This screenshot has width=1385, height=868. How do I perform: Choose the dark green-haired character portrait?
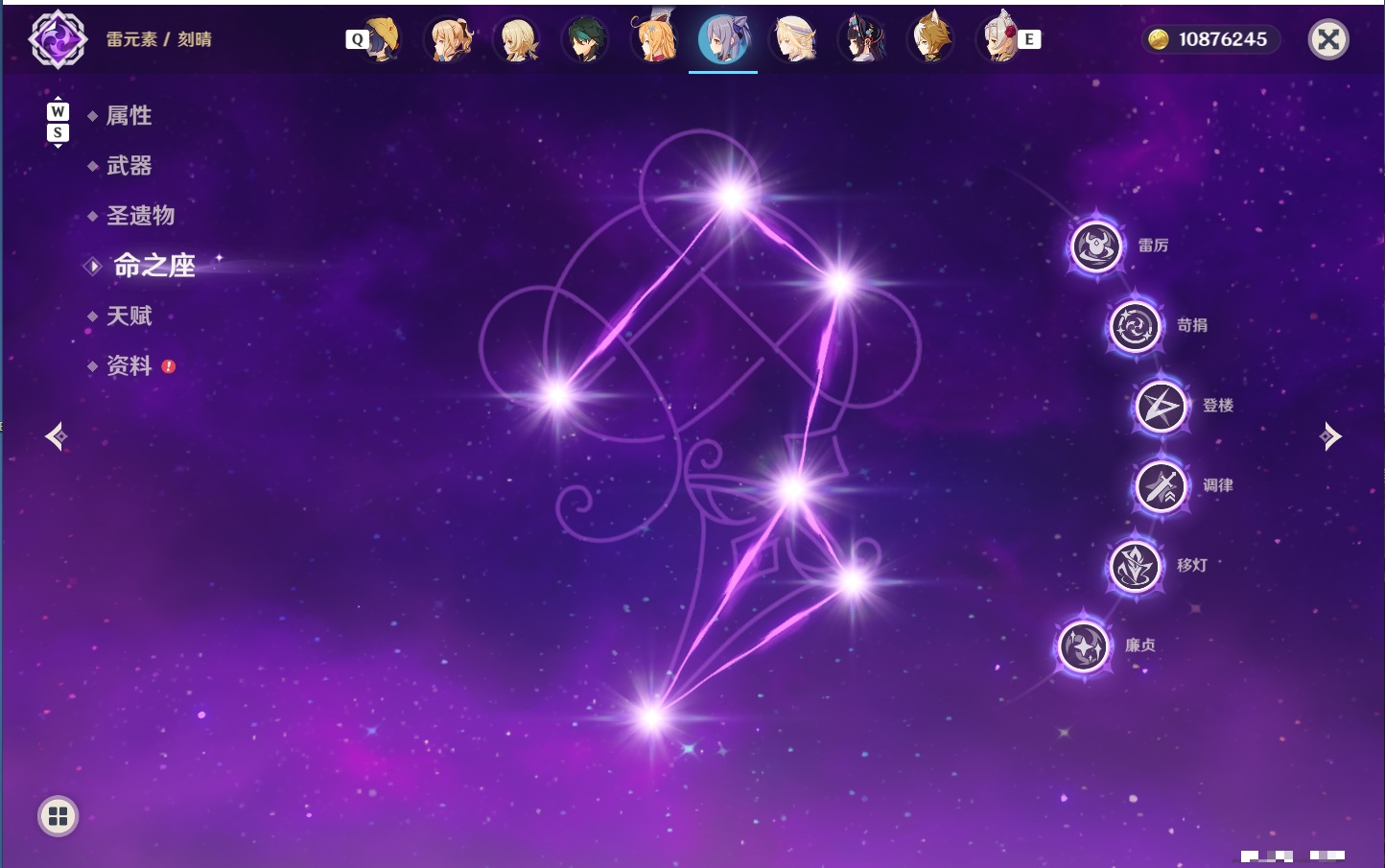585,39
